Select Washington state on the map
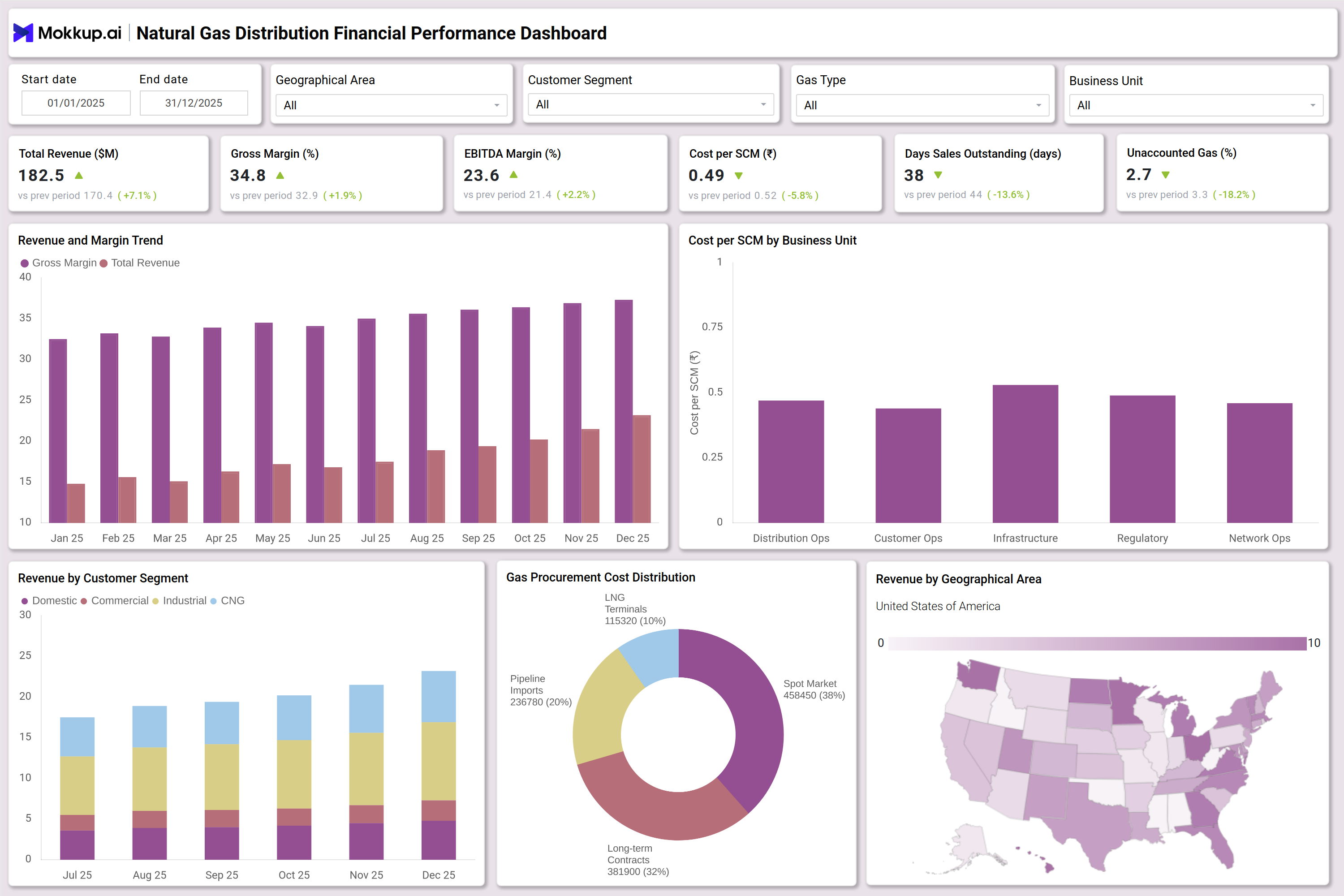Viewport: 1344px width, 896px height. point(978,676)
